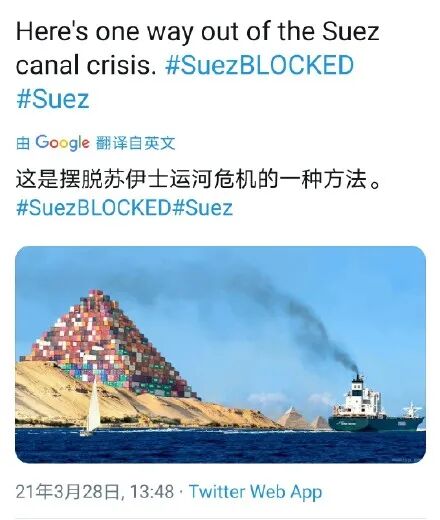Tap the 翻译自英文 translation label
440x520 pixels.
point(135,143)
